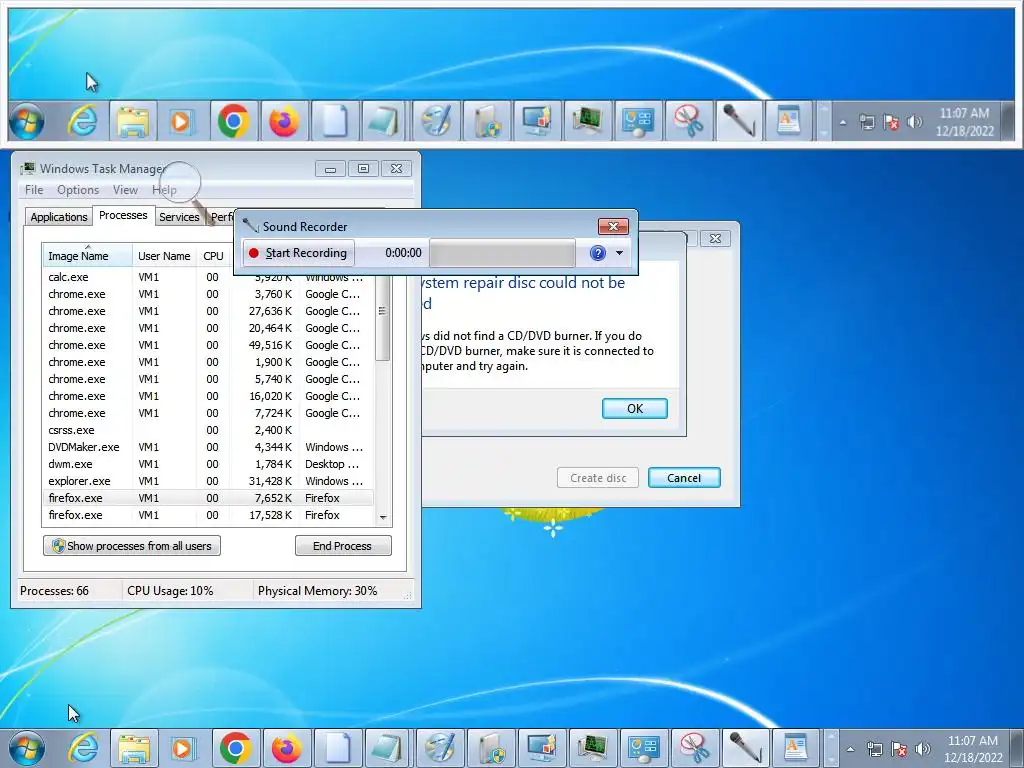
Task: Launch Internet Explorer from the bottom taskbar
Action: click(84, 748)
